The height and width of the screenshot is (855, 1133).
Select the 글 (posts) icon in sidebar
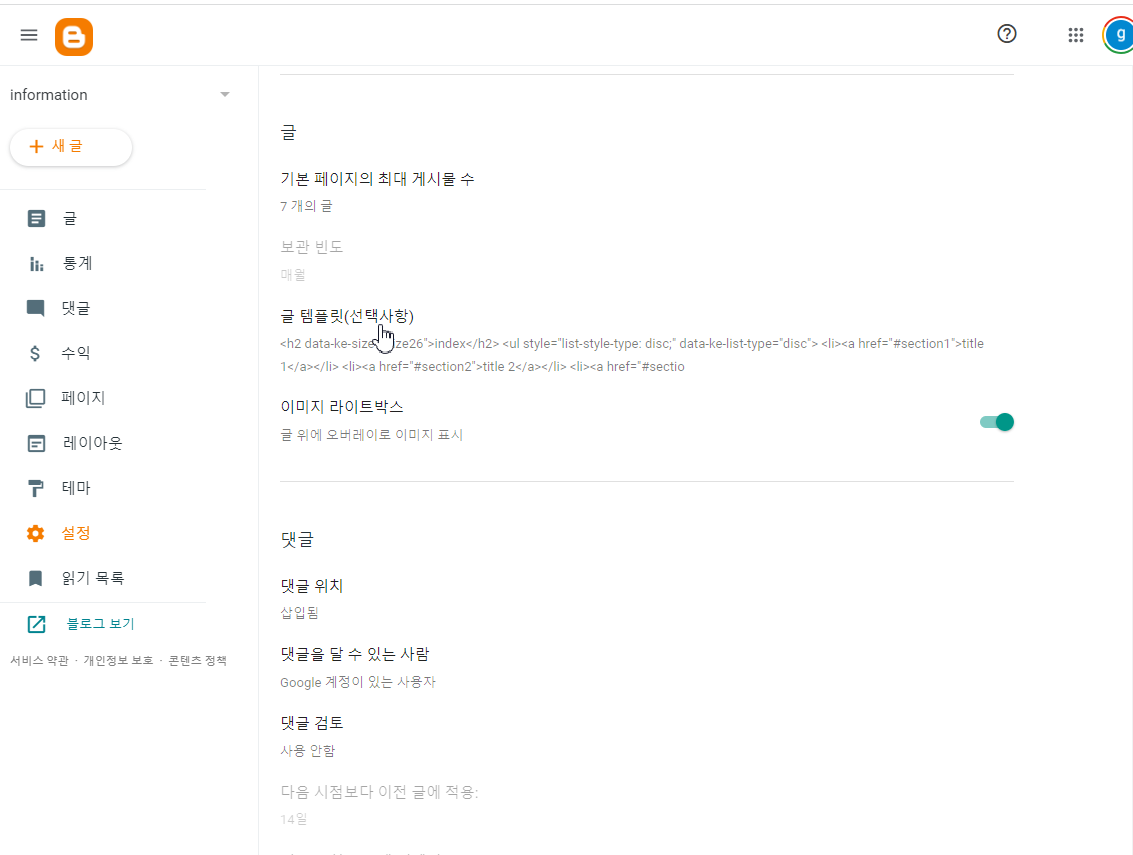[x=36, y=218]
